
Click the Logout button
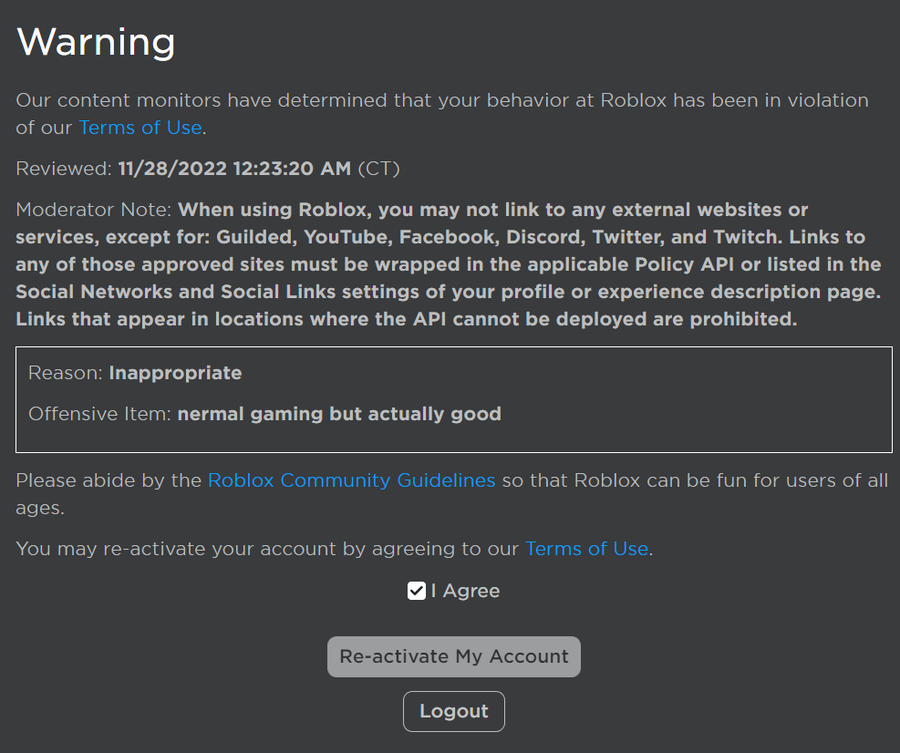(x=454, y=712)
